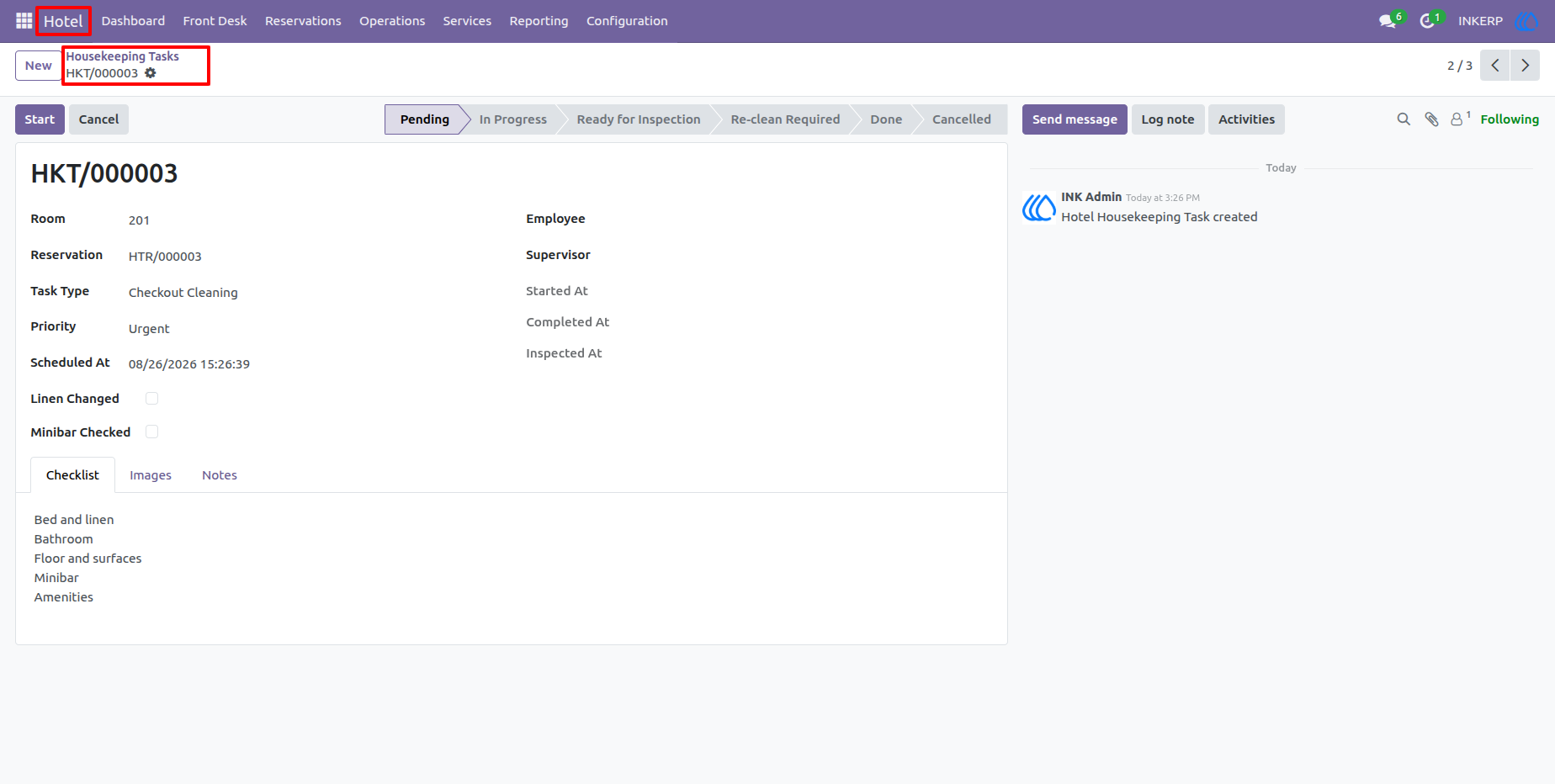Open the INKERP user avatar menu
Screen dimensions: 1555x784
[x=1526, y=21]
